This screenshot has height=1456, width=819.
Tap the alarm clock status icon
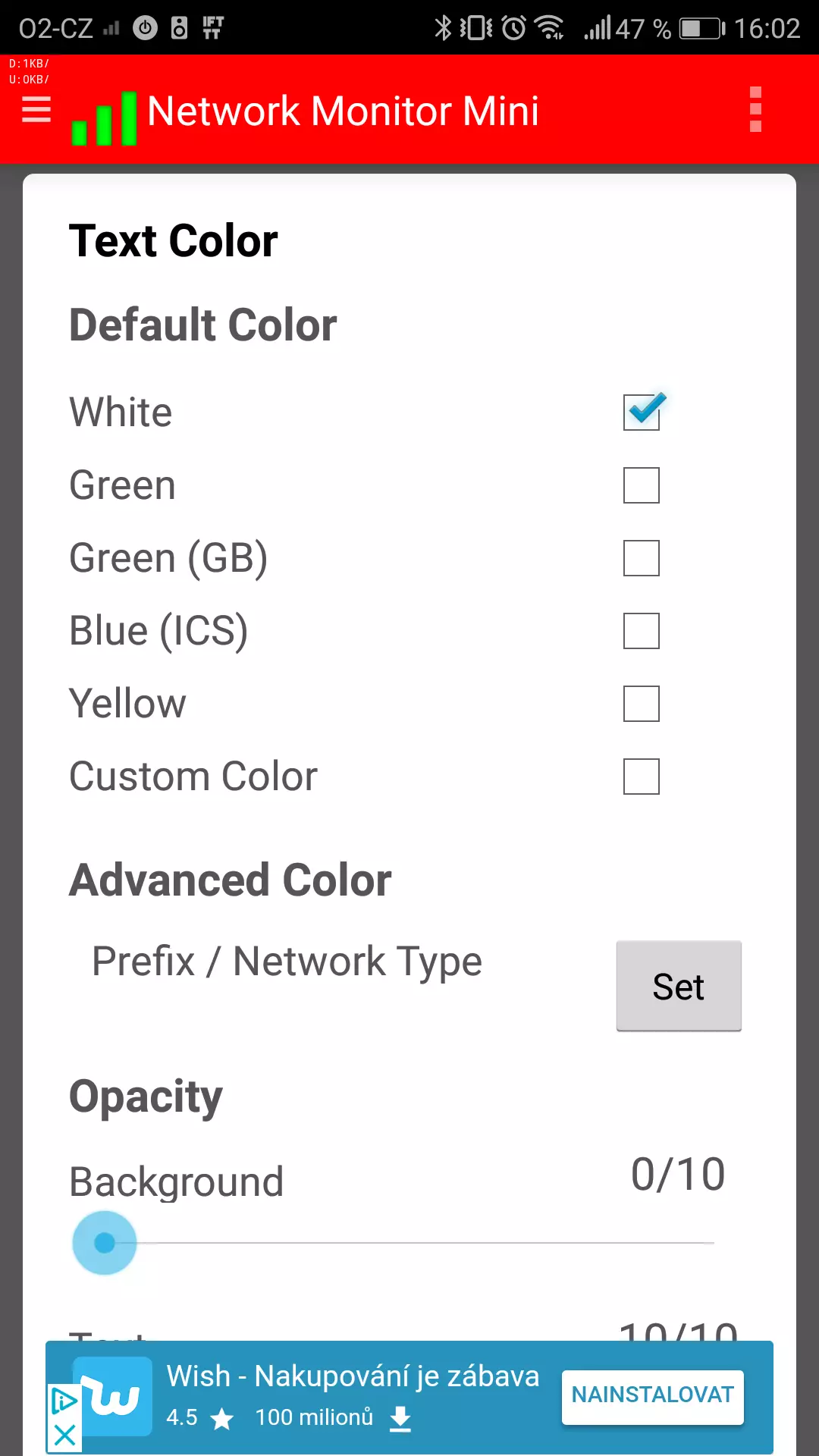point(513,28)
